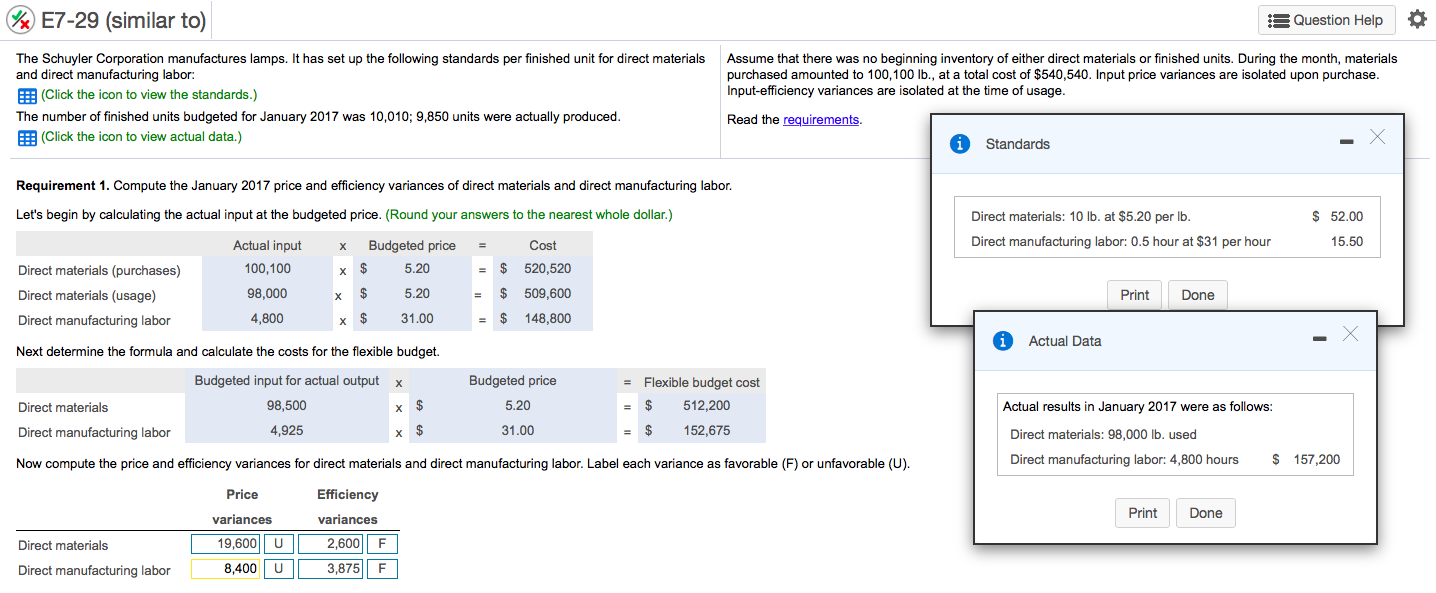Screen dimensions: 1436x593
Task: Select the labor price variance U label field
Action: (x=278, y=569)
